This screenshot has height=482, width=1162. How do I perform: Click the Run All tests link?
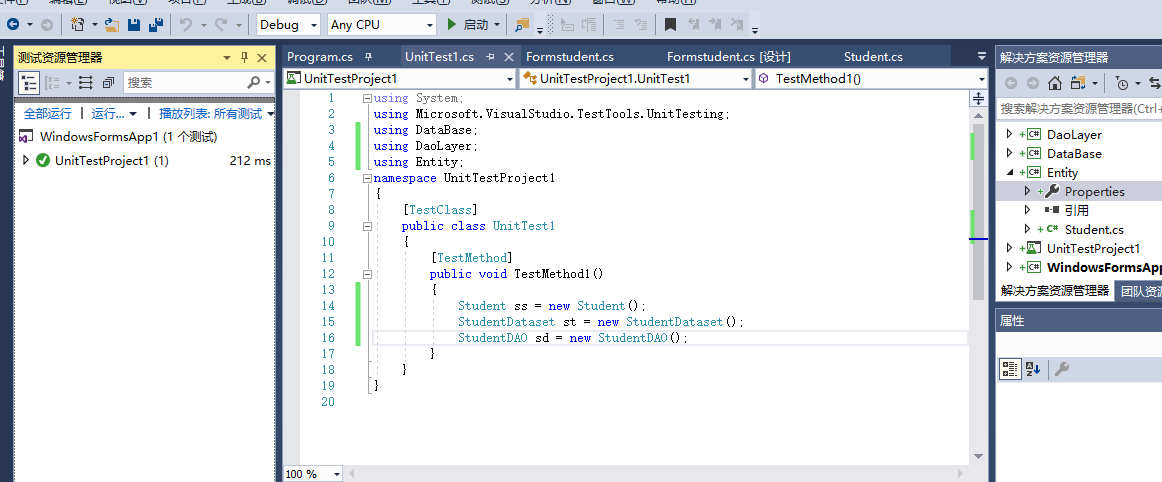click(x=47, y=113)
